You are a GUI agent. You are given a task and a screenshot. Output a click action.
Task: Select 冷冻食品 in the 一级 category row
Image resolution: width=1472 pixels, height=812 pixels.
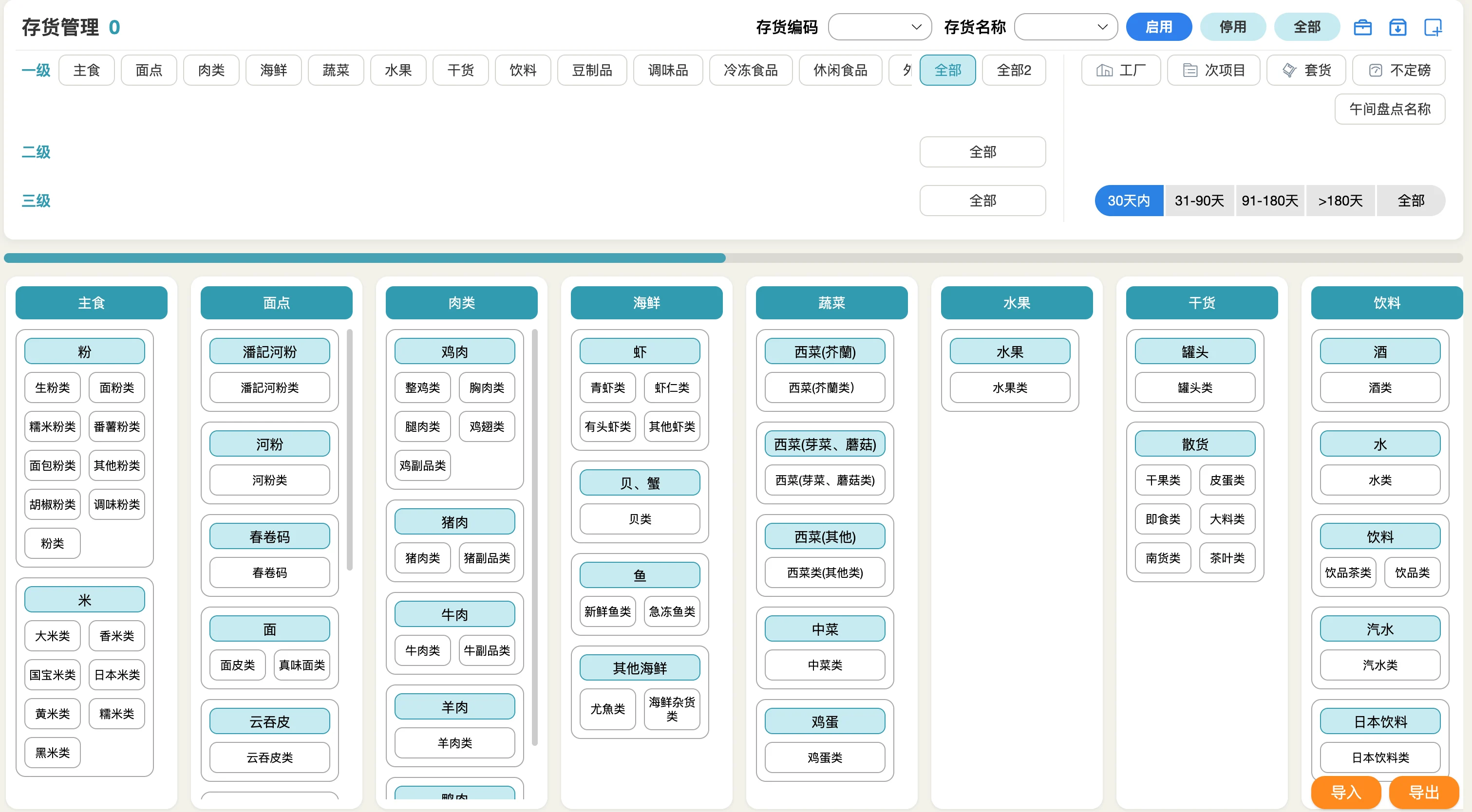(751, 70)
